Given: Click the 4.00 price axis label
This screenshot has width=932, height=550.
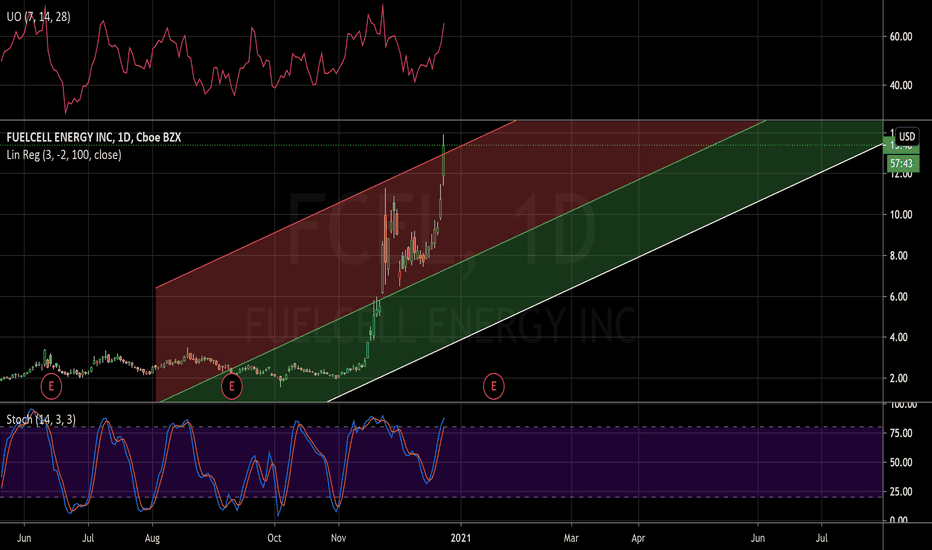Looking at the screenshot, I should (x=899, y=337).
